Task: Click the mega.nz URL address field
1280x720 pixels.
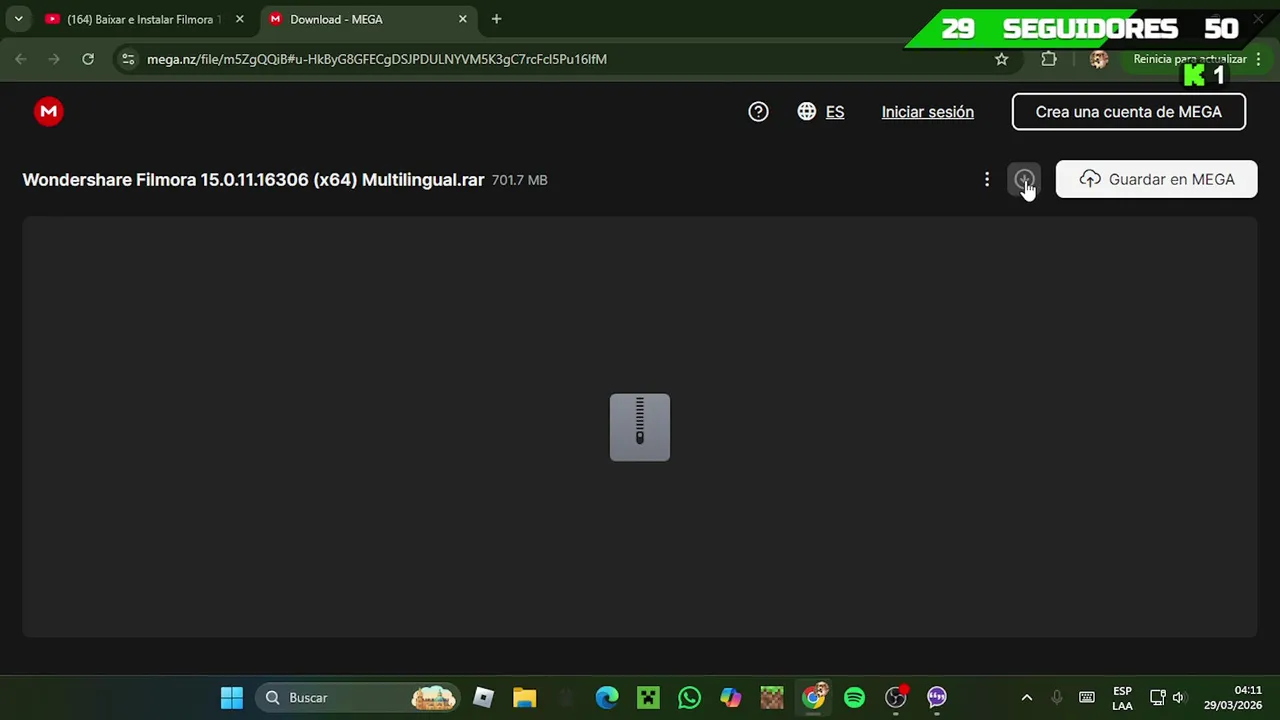Action: tap(376, 59)
